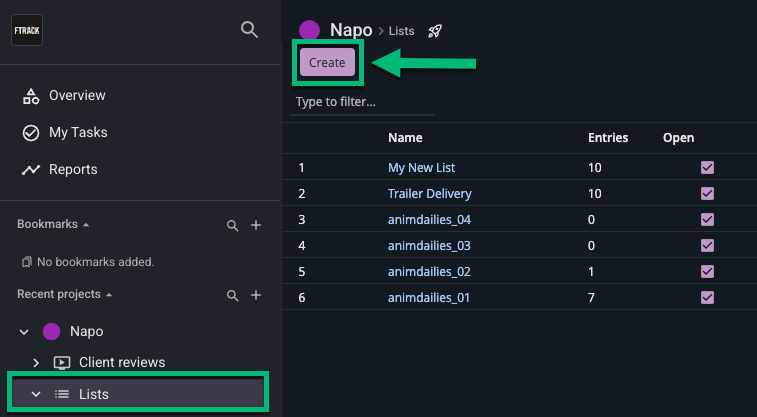
Task: Open the sidebar search magnifier
Action: [250, 30]
